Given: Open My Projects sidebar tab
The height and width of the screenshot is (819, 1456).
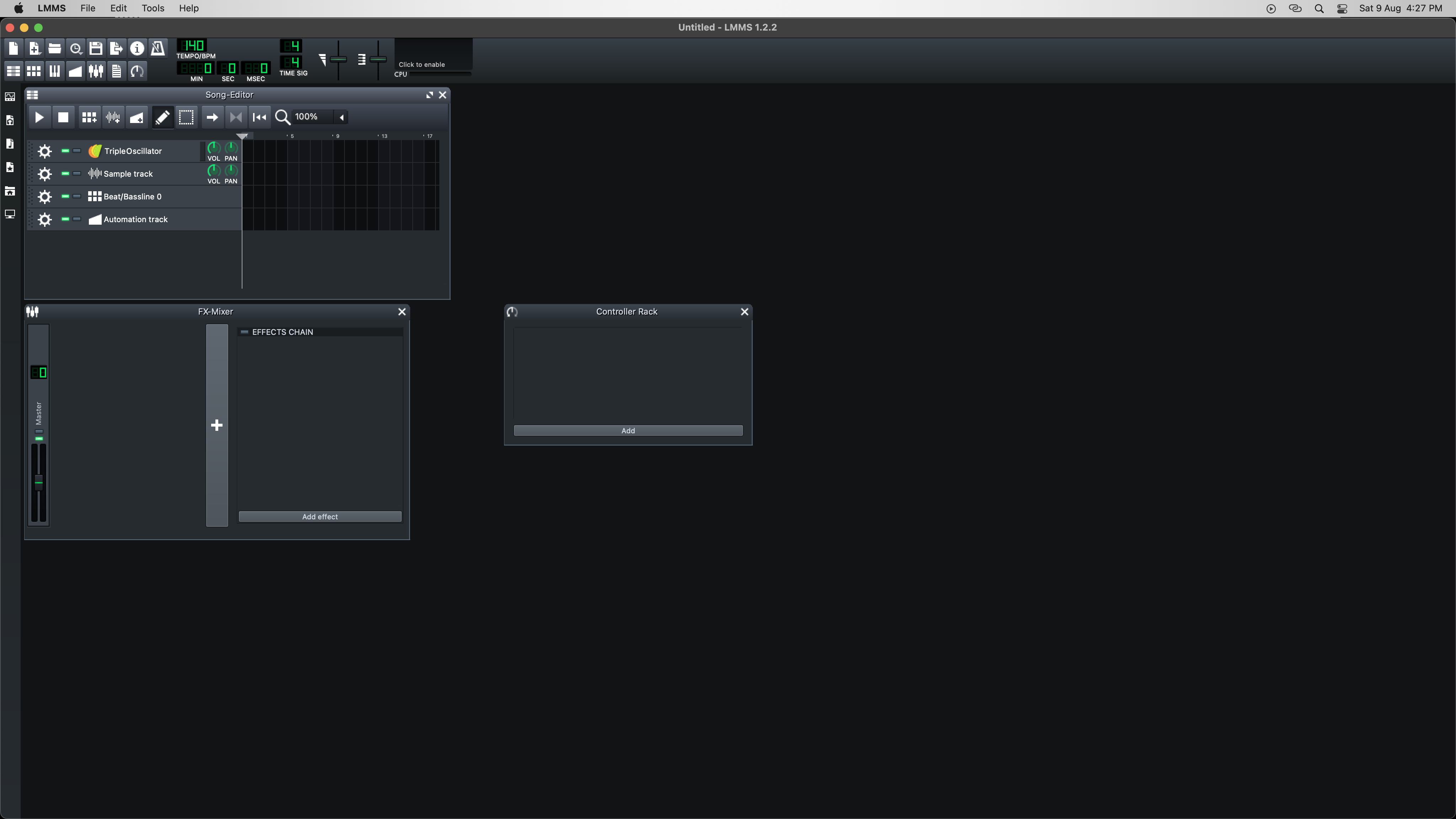Looking at the screenshot, I should click(x=10, y=121).
